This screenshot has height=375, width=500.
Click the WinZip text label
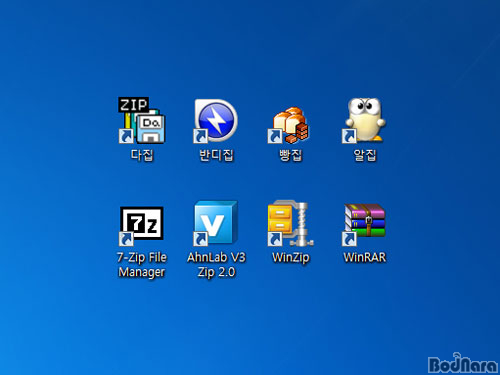291,258
